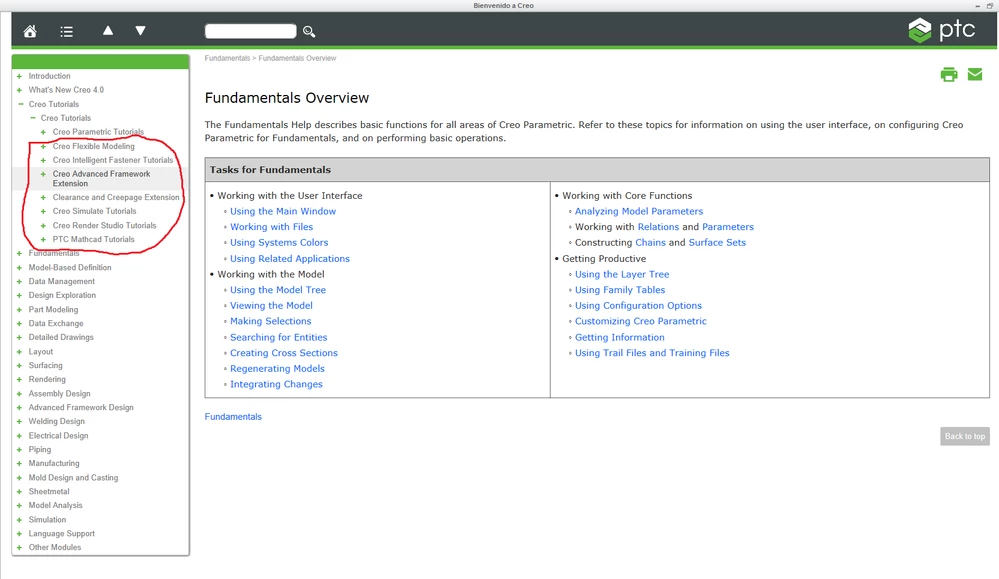
Task: Open Analyzing Model Parameters link
Action: click(x=639, y=211)
